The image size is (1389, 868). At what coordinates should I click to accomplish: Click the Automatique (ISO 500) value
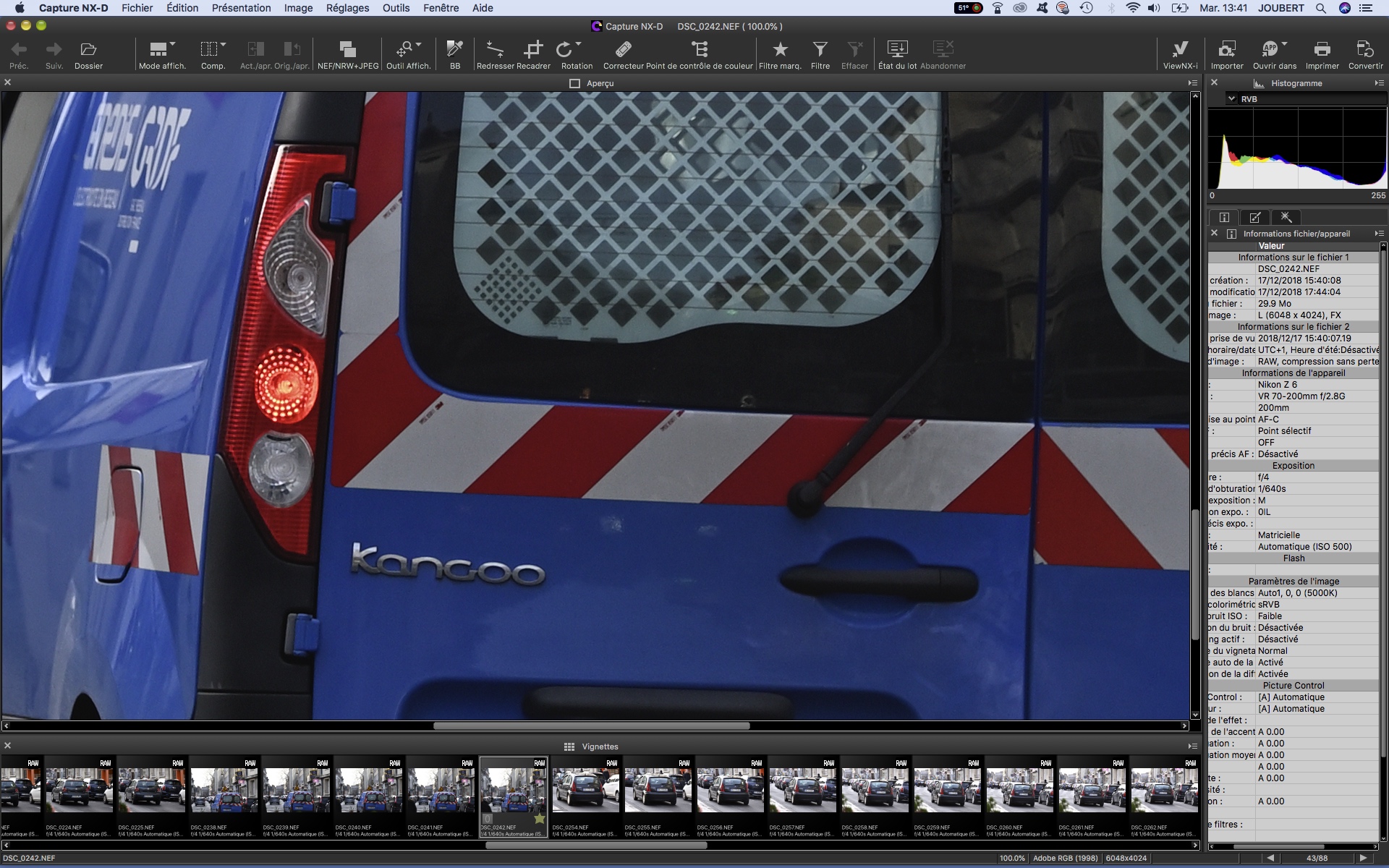[x=1304, y=546]
